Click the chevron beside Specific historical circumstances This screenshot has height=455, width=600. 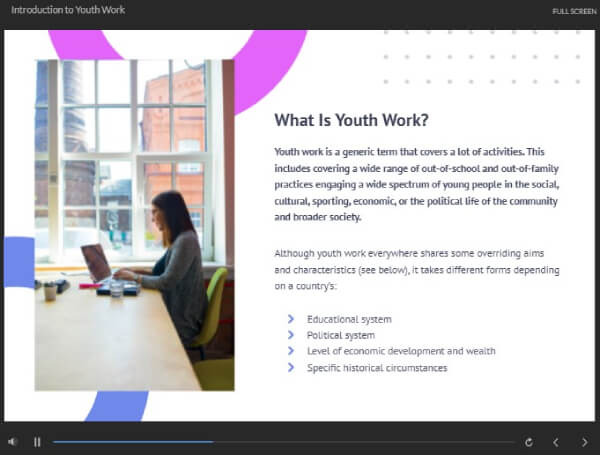click(x=291, y=367)
